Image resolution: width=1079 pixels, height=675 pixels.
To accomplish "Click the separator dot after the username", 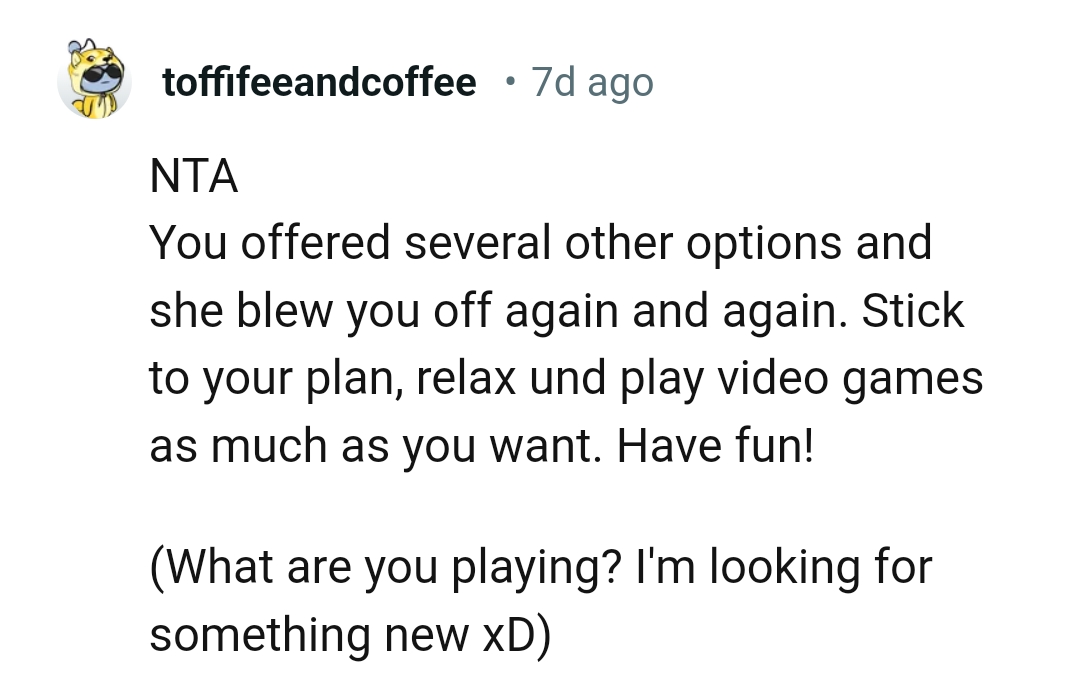I will coord(510,83).
